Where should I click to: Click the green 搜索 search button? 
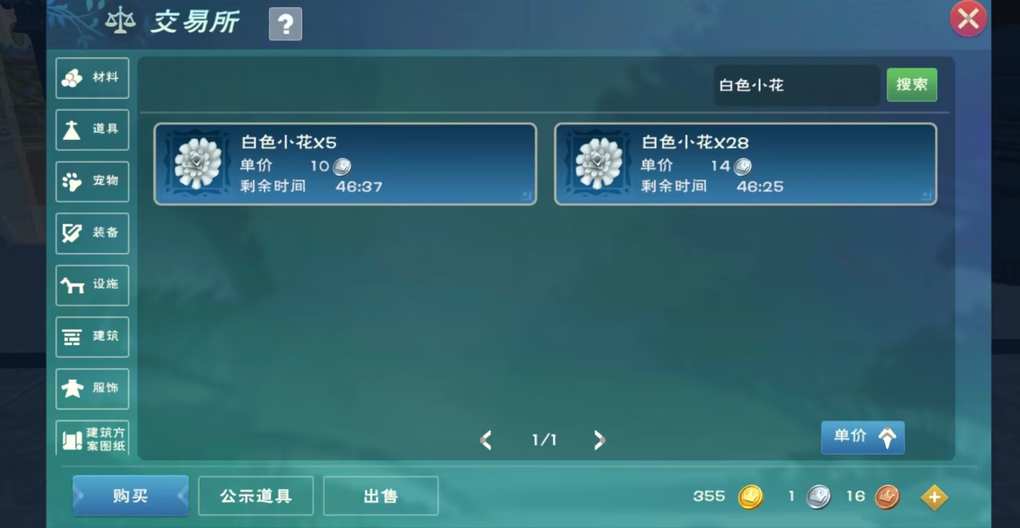click(911, 85)
